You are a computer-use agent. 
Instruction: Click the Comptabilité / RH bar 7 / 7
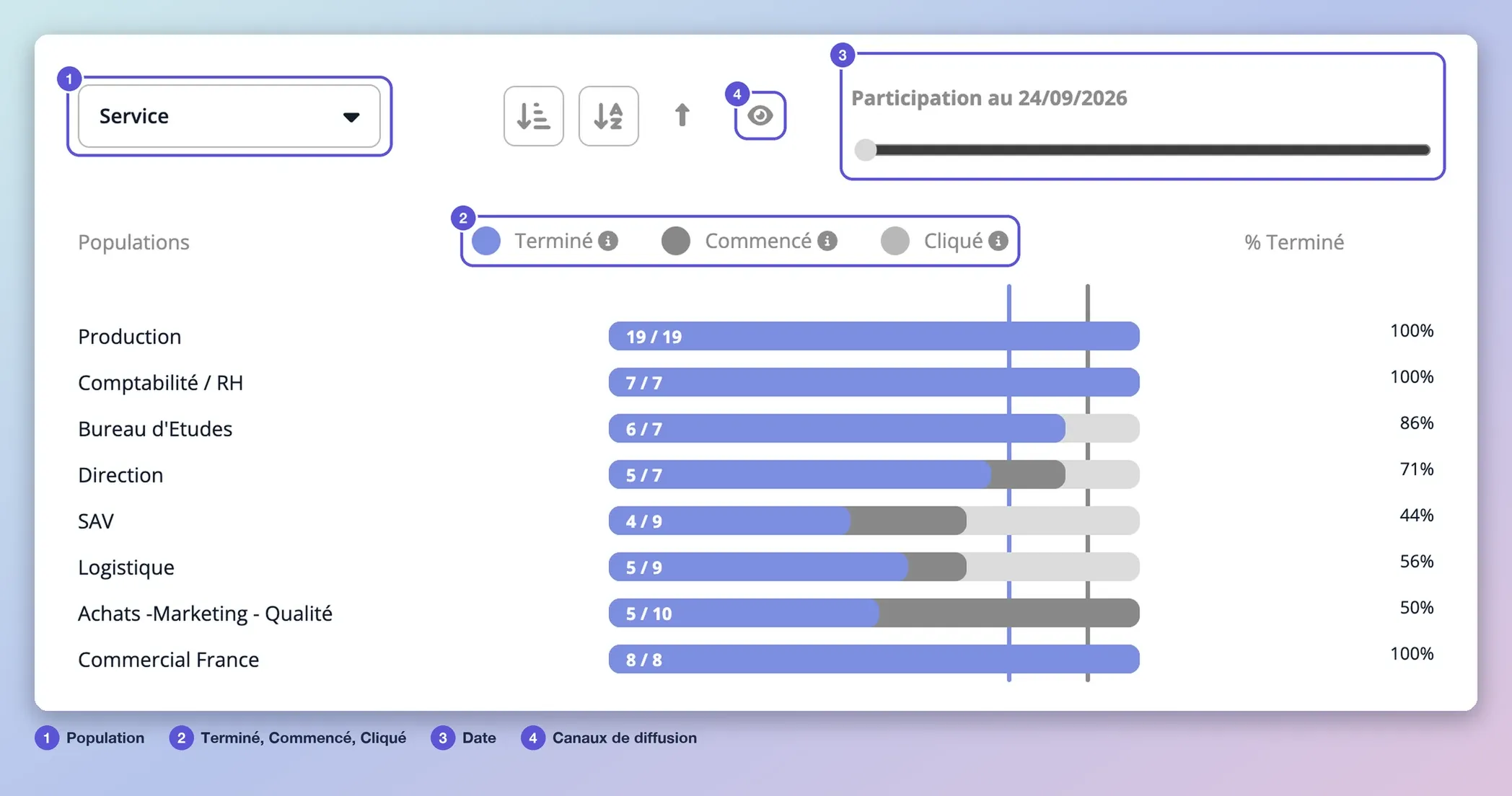click(x=874, y=382)
